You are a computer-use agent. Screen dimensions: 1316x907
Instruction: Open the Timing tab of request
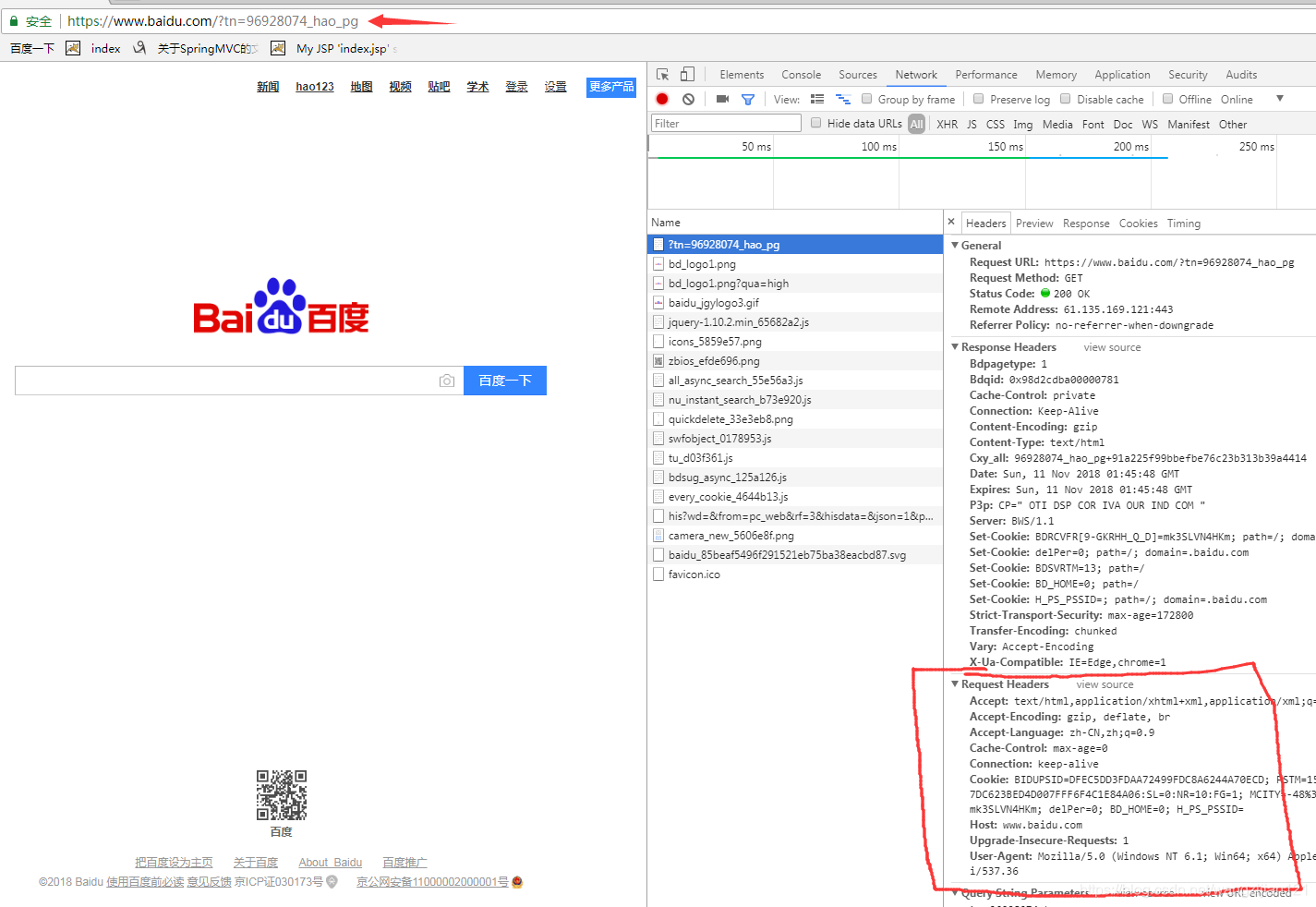click(x=1183, y=224)
